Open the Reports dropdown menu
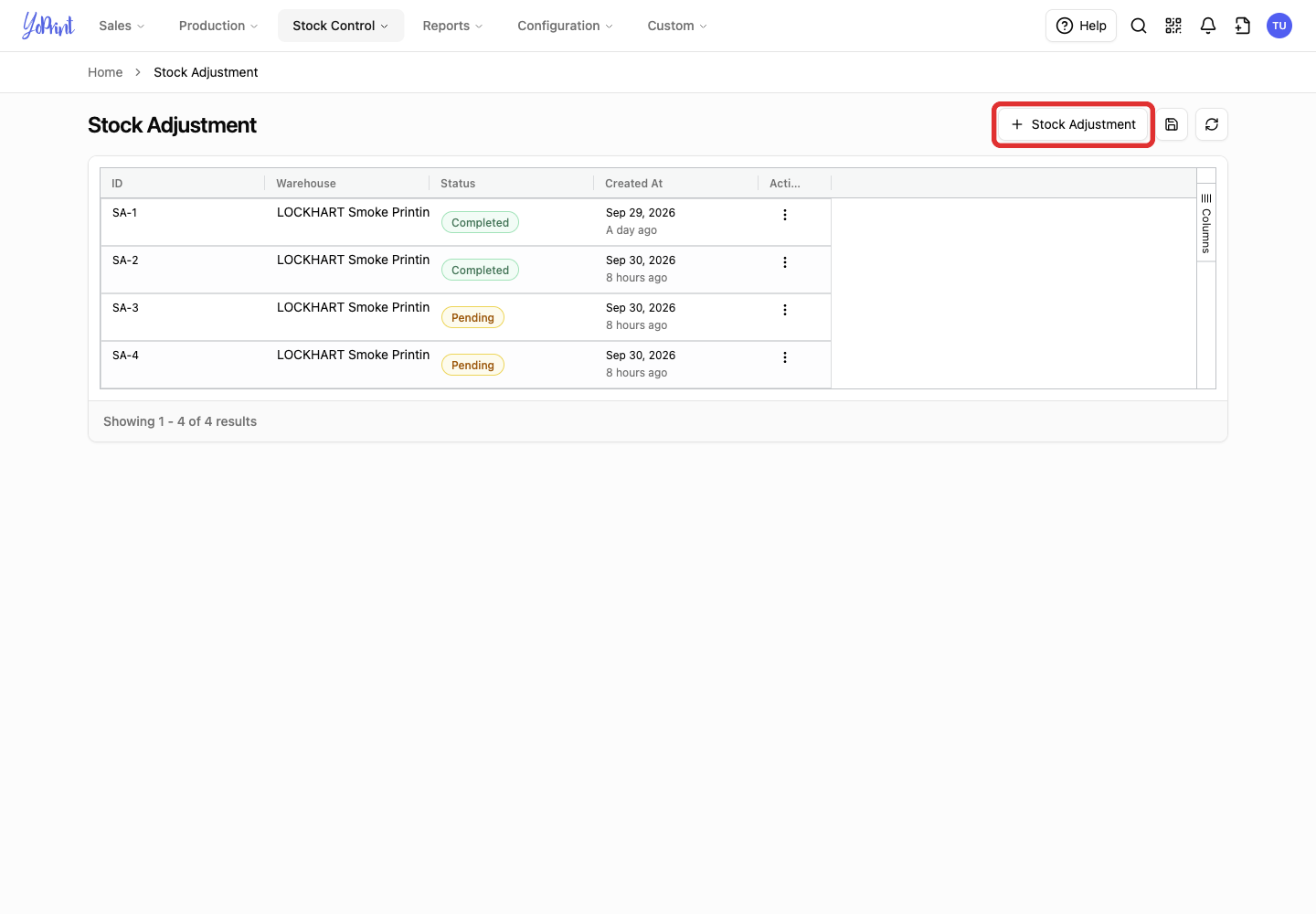 pyautogui.click(x=452, y=26)
